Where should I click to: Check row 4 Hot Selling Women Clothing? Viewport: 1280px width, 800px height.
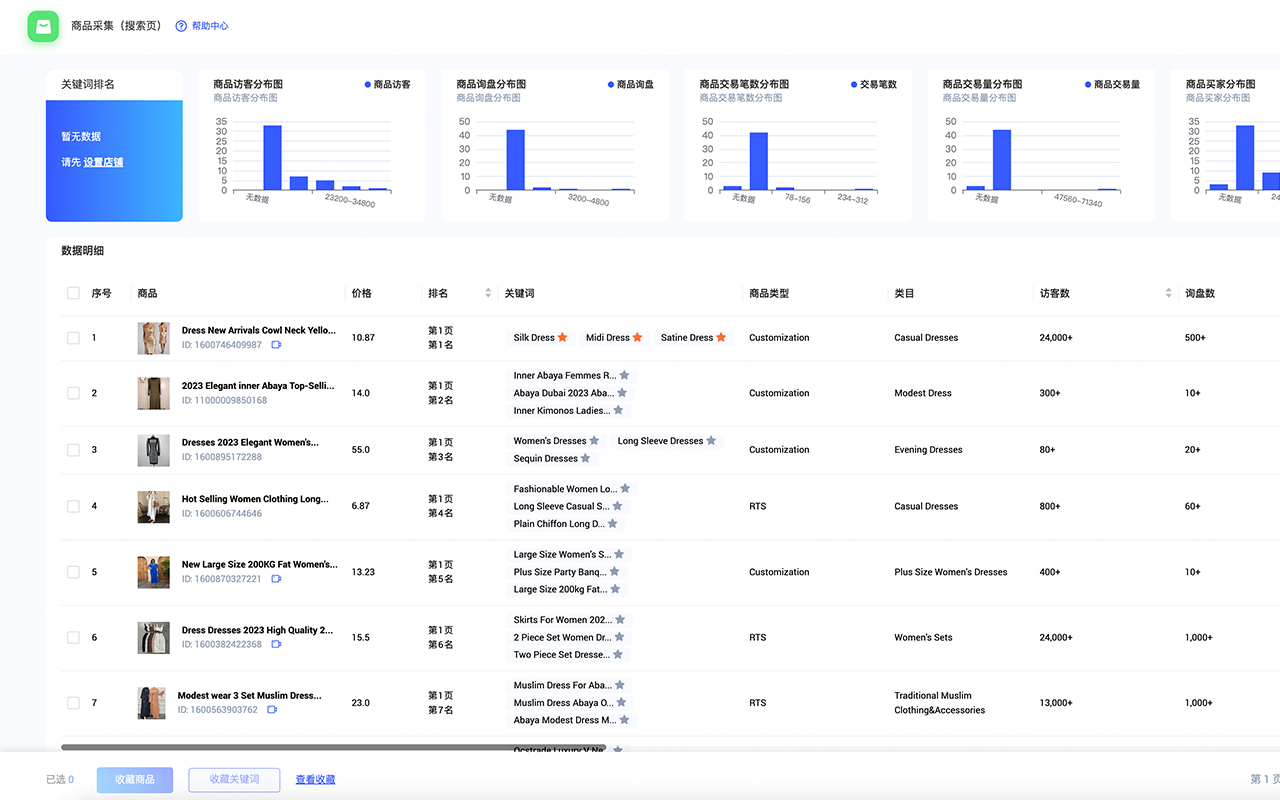tap(73, 506)
